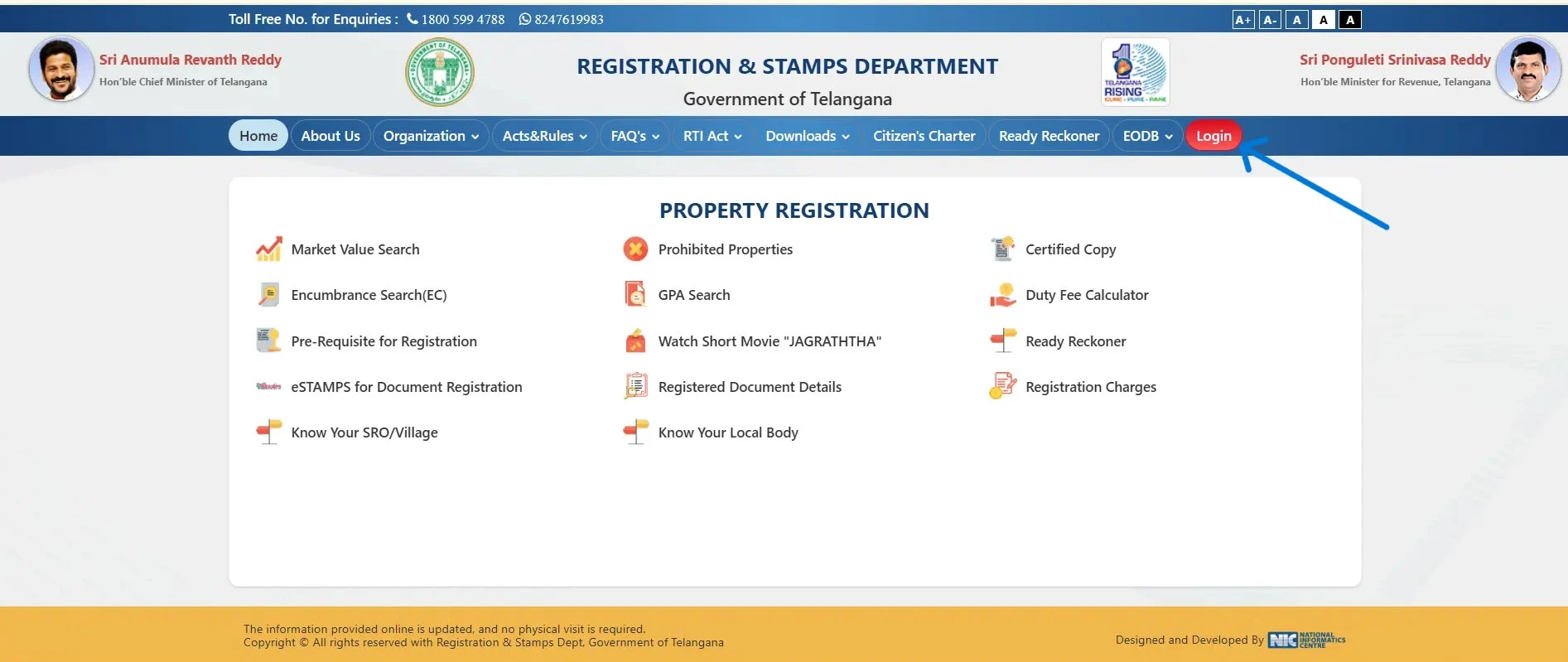Viewport: 1568px width, 662px height.
Task: Open the Registration Charges link
Action: [x=1091, y=387]
